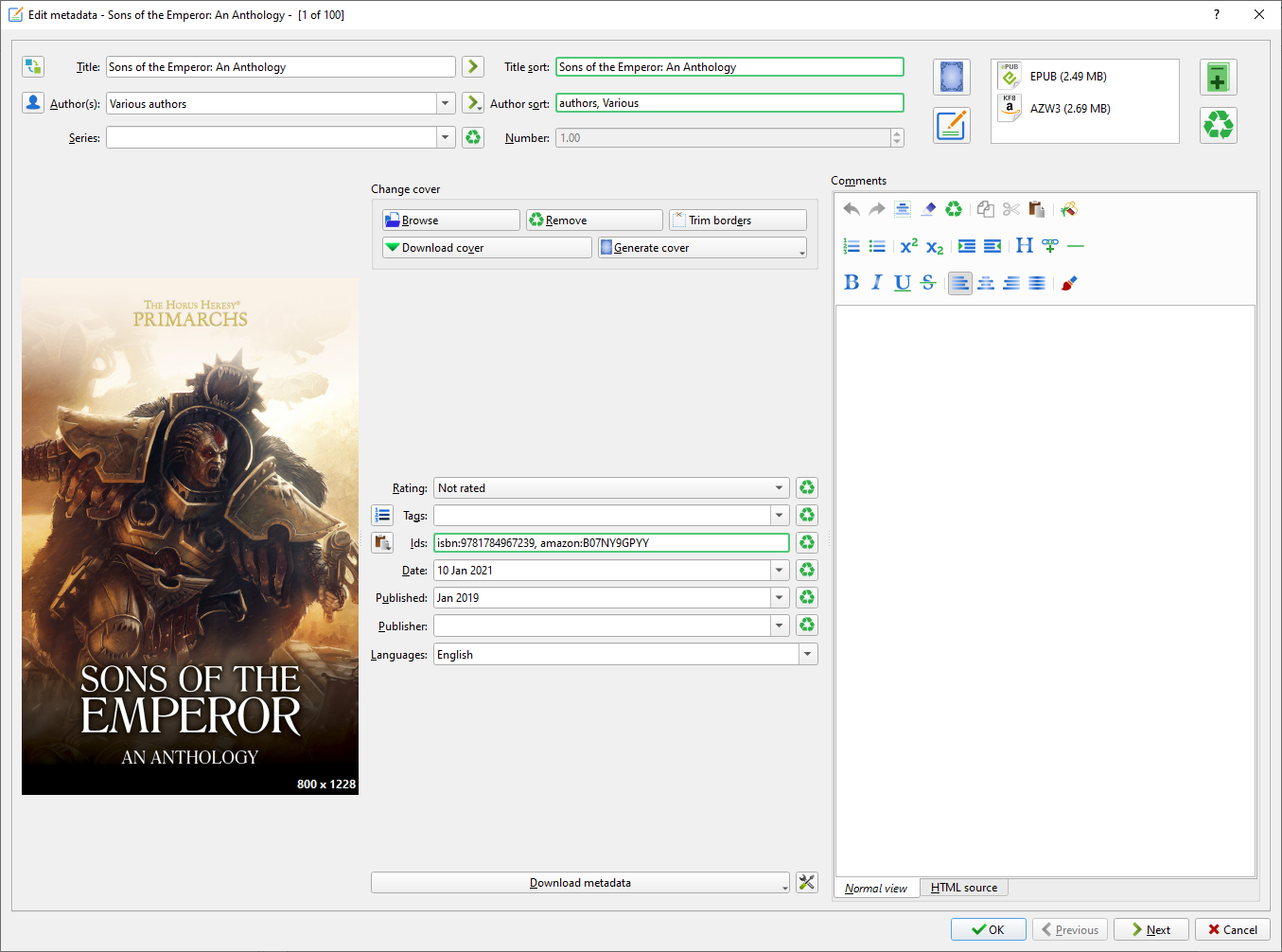Image resolution: width=1282 pixels, height=952 pixels.
Task: Apply superscript in the comments editor
Action: [x=908, y=246]
